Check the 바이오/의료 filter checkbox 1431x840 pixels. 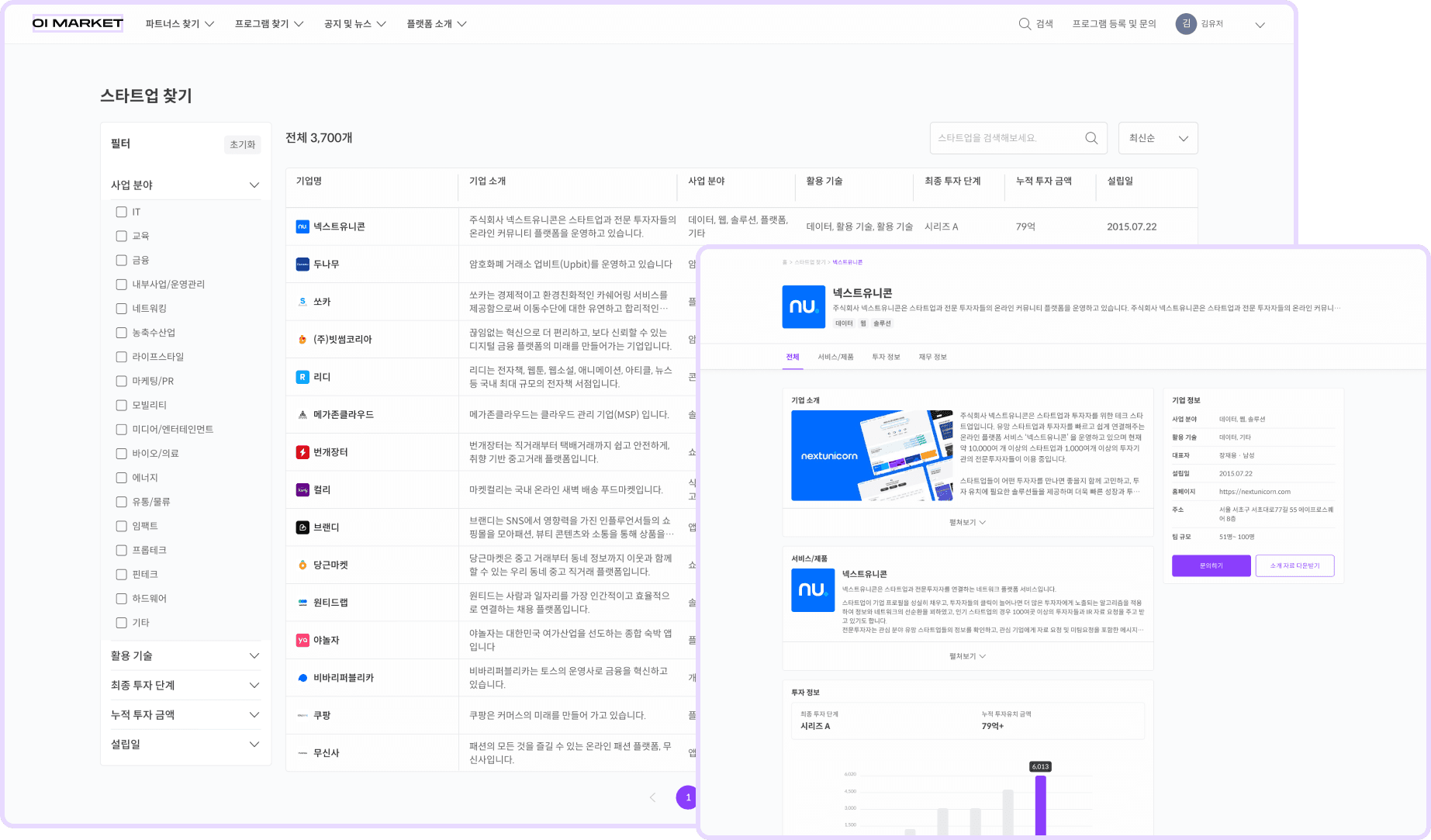(x=121, y=454)
